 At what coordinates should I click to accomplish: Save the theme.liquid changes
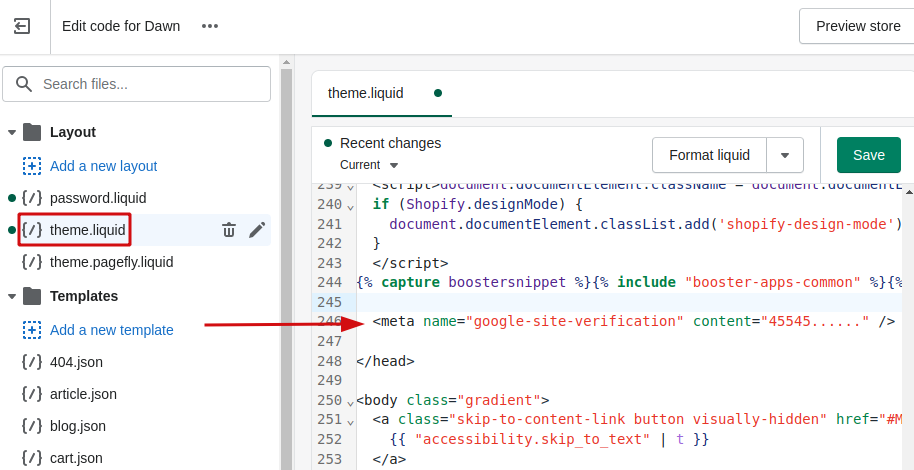(869, 155)
